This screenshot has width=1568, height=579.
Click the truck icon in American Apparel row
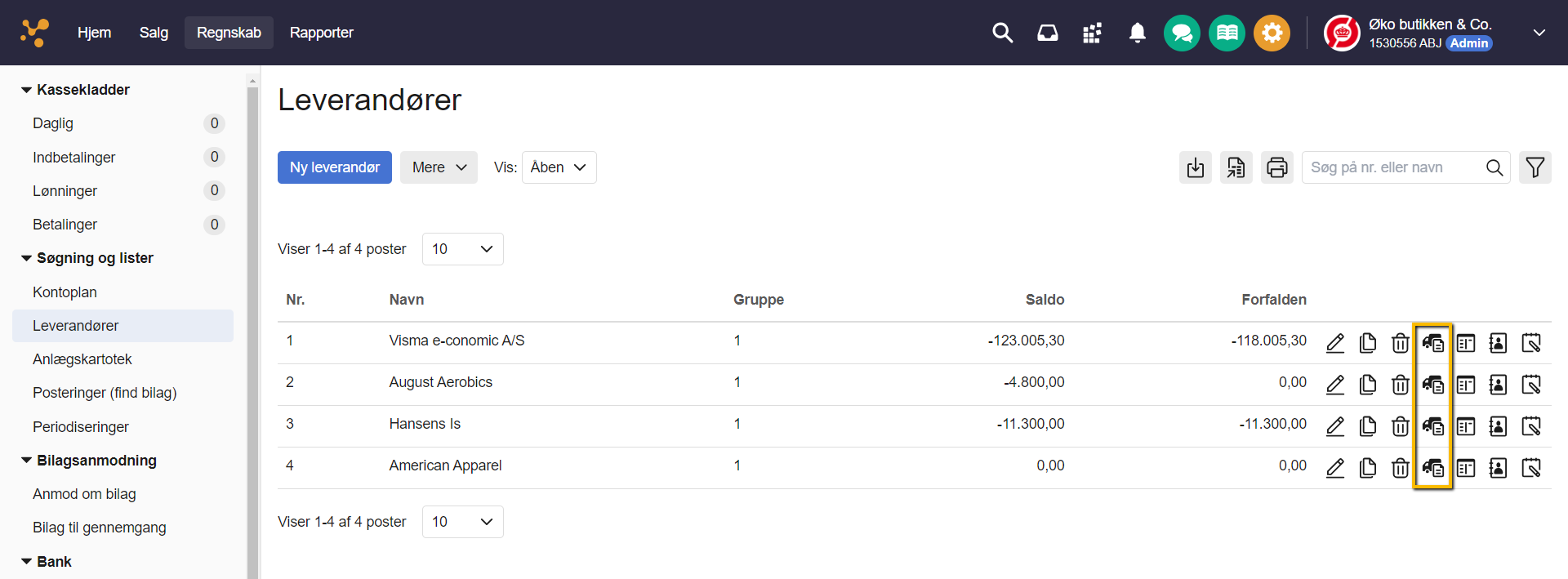[1432, 468]
